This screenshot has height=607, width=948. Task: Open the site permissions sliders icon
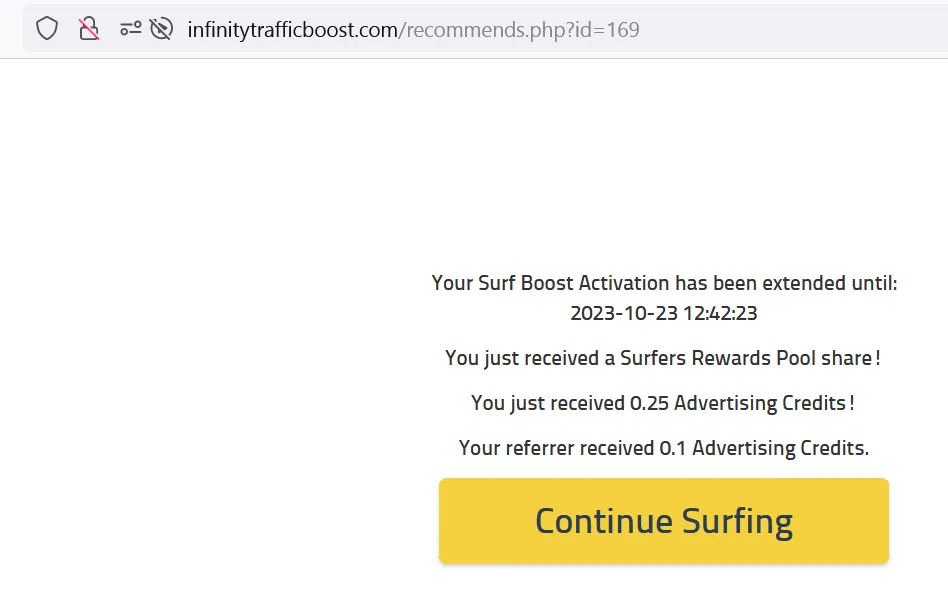click(130, 29)
